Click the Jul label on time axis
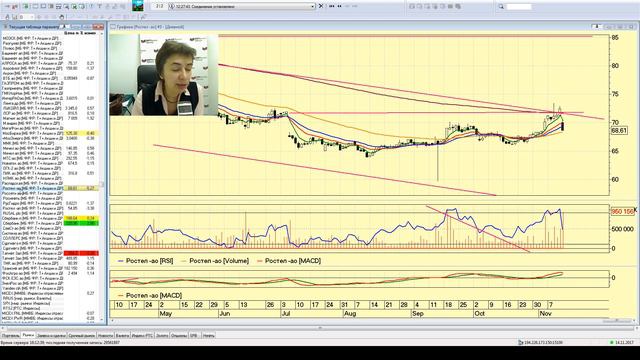Image resolution: width=640 pixels, height=360 pixels. [286, 313]
